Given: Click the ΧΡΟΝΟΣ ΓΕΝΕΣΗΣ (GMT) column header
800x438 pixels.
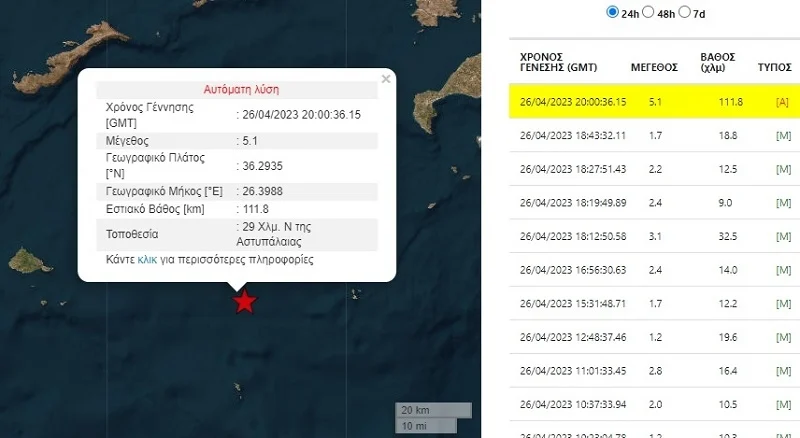Looking at the screenshot, I should click(557, 62).
